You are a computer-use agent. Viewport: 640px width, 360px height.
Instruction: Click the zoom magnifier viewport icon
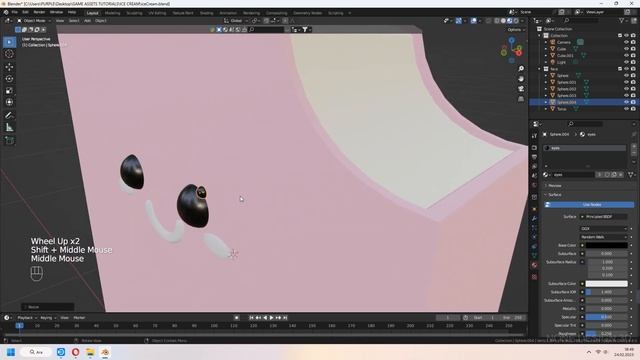[521, 69]
